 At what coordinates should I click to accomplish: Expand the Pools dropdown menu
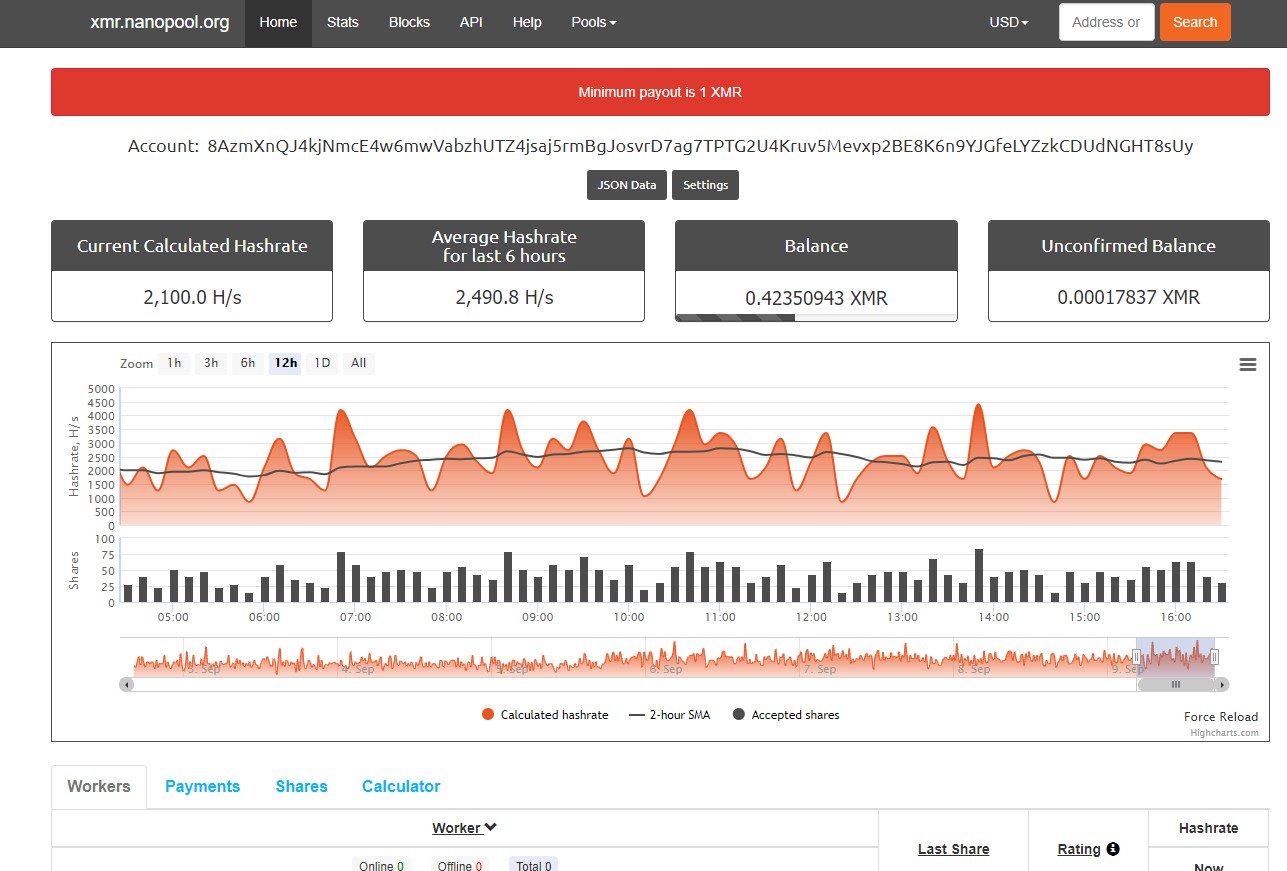(x=593, y=22)
